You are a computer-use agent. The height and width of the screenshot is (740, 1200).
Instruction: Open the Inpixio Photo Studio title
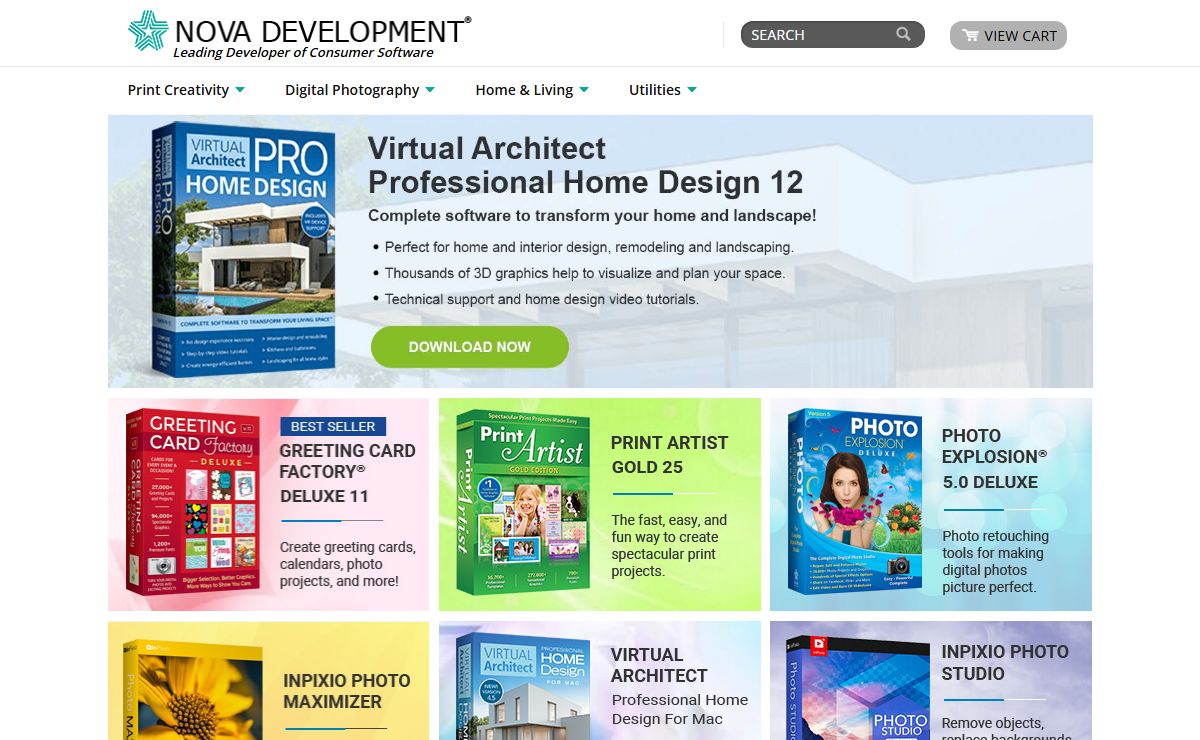pos(1005,662)
